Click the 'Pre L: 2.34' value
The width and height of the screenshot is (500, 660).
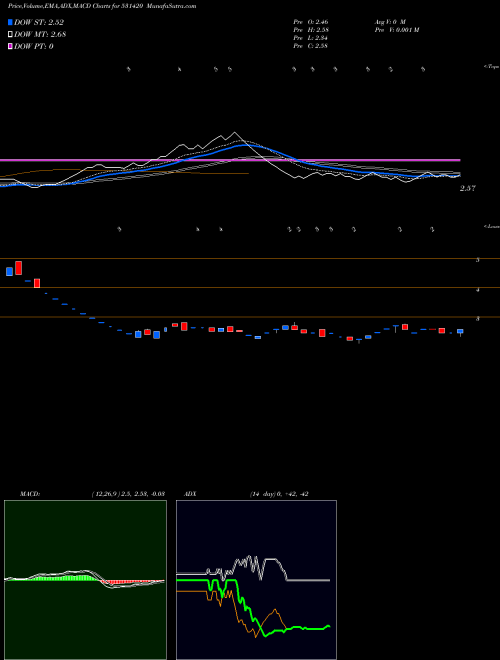click(311, 38)
